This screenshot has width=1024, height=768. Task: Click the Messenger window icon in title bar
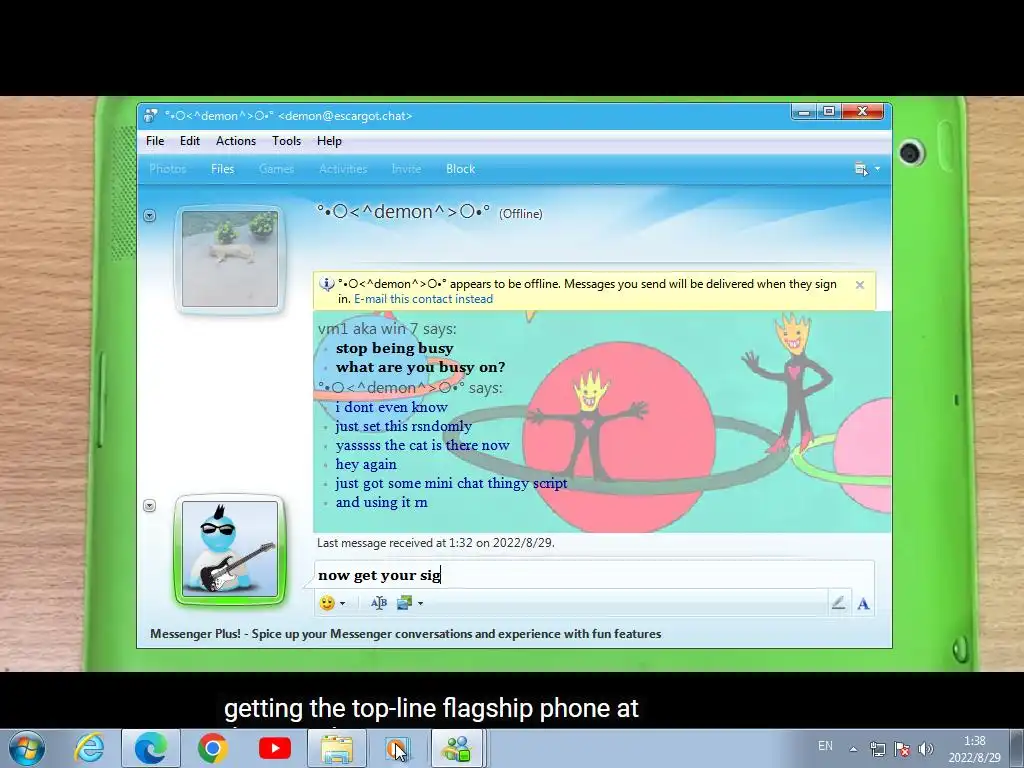(151, 116)
